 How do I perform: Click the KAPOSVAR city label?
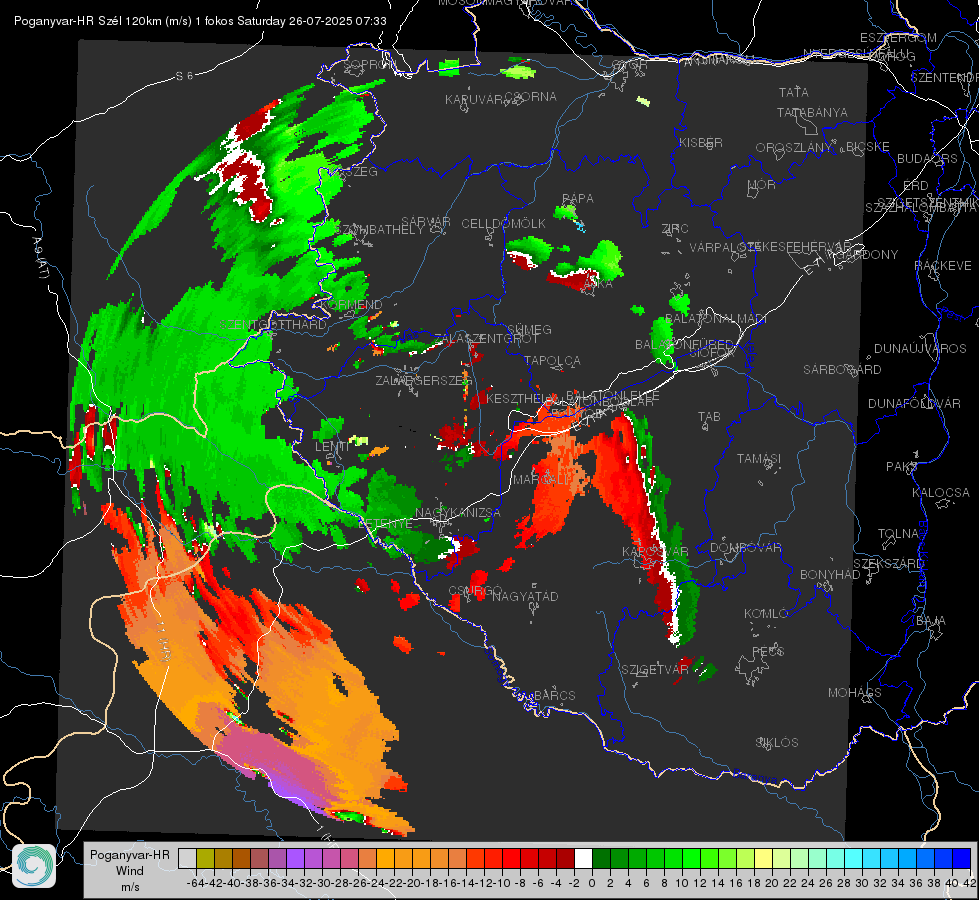pos(655,551)
